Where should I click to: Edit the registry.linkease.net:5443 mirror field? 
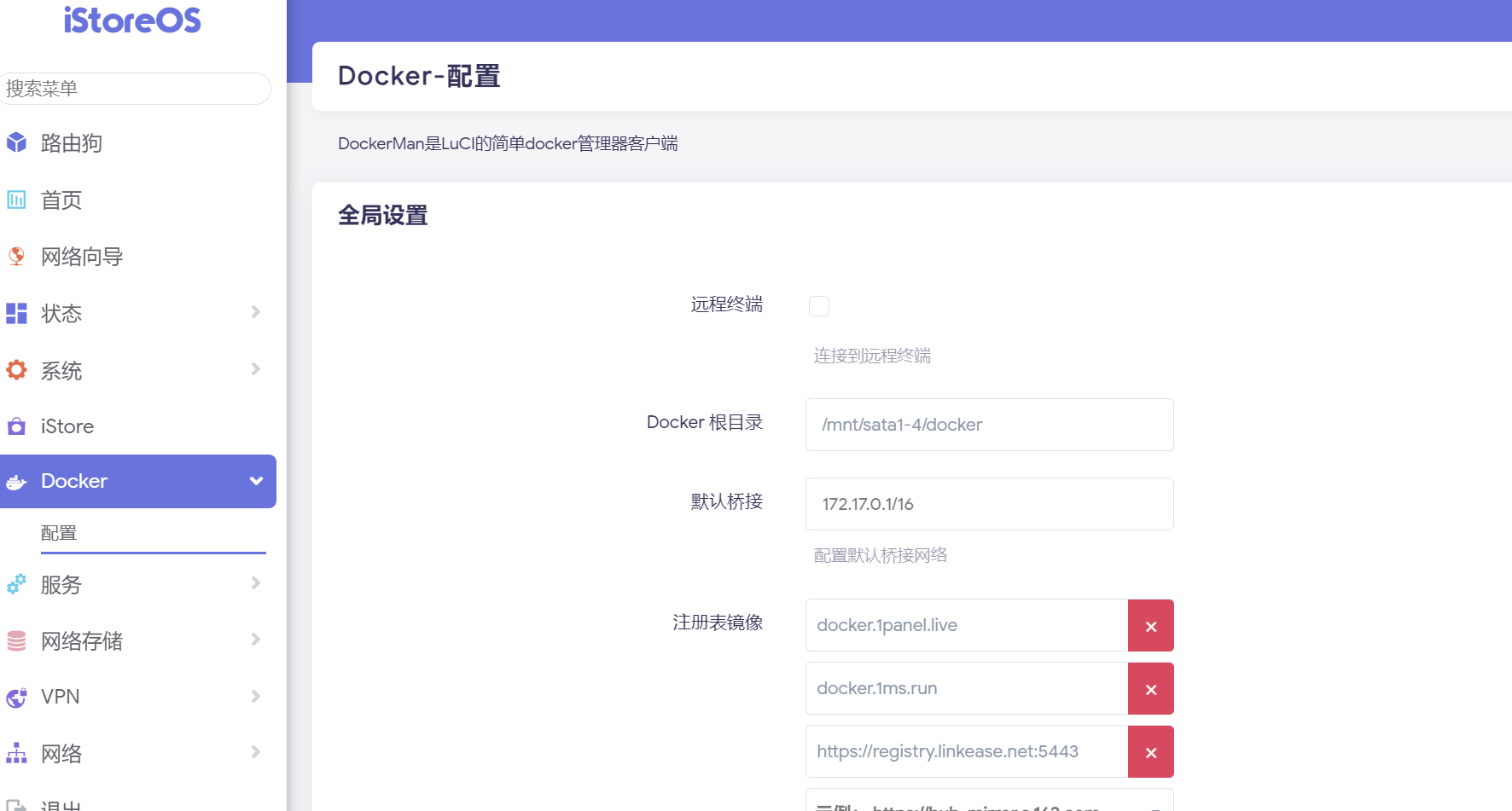[967, 751]
